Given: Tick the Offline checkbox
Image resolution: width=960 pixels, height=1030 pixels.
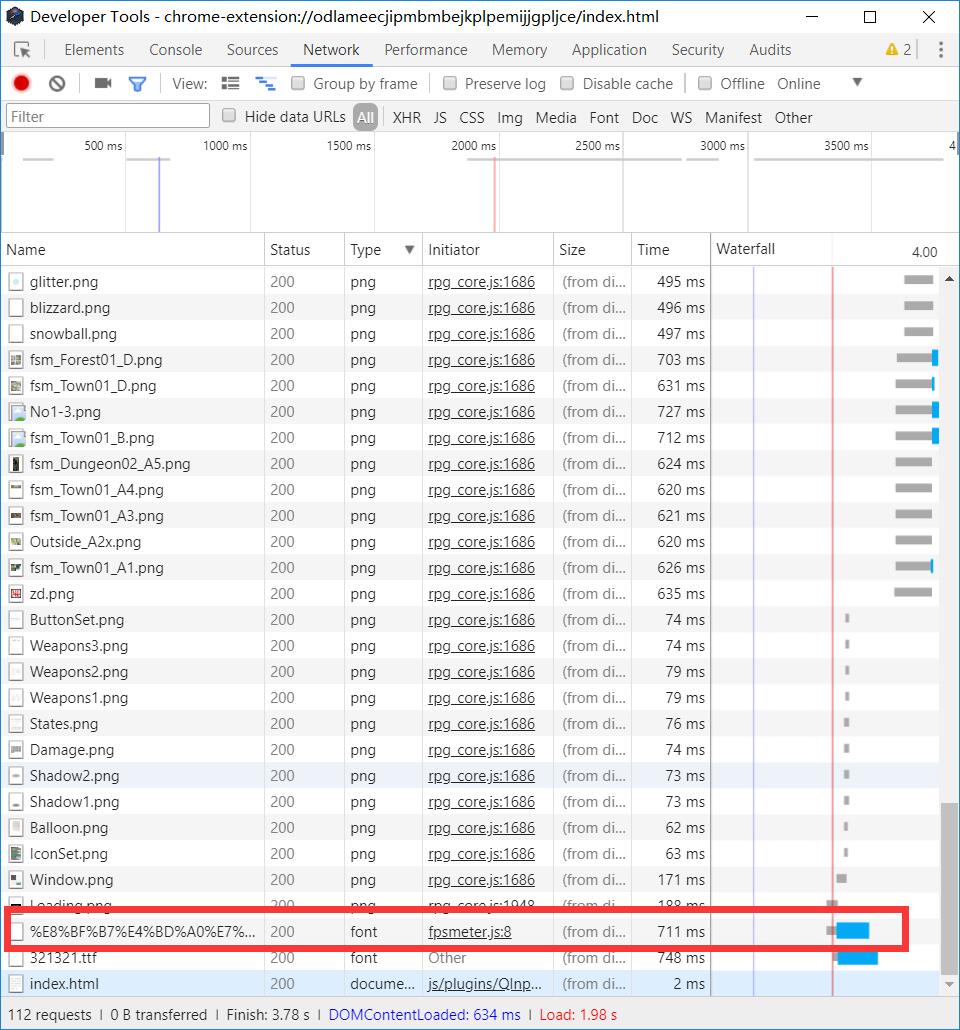Looking at the screenshot, I should tap(705, 83).
